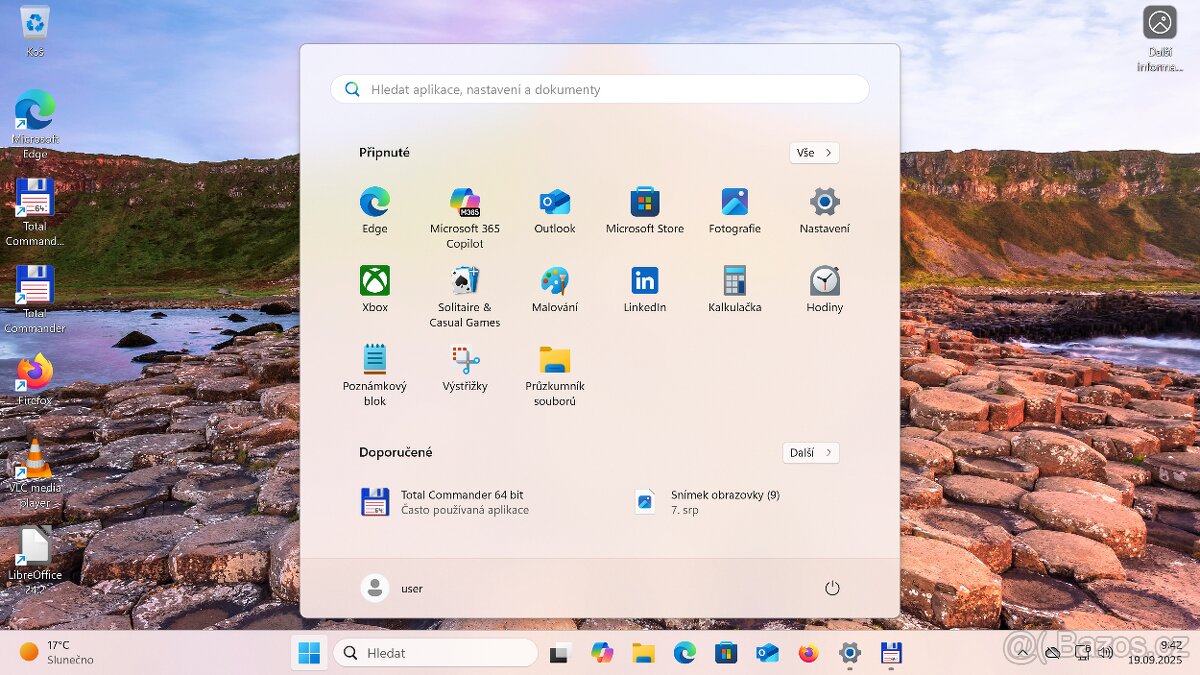
Task: Open Microsoft 365 Copilot from pinned apps
Action: 465,203
